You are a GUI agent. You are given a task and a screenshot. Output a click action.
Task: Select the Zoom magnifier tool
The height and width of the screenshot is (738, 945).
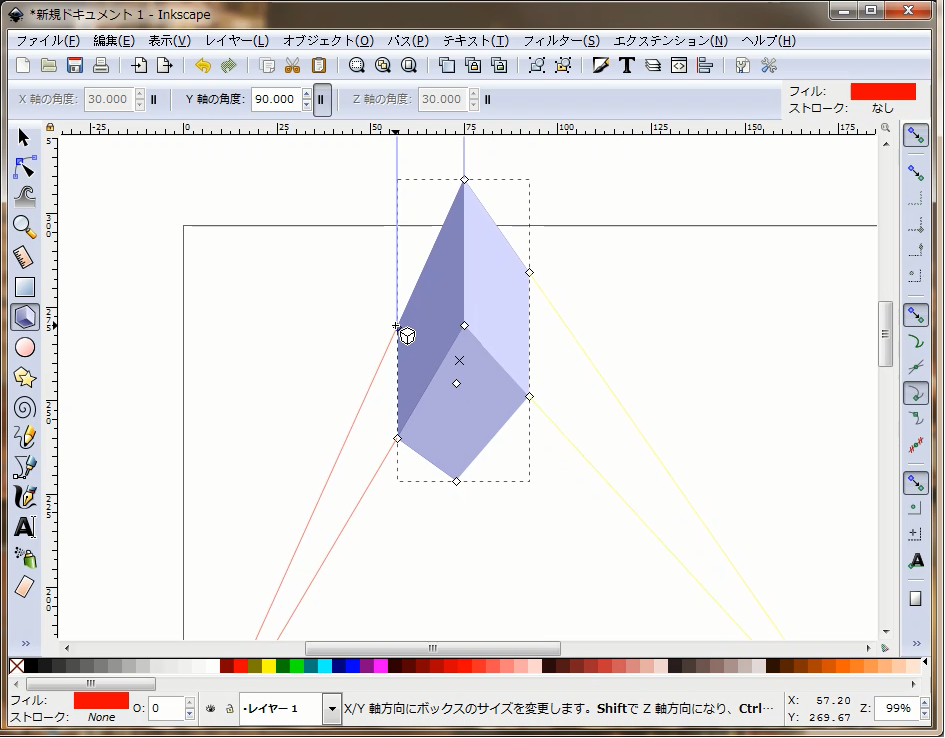pos(25,227)
